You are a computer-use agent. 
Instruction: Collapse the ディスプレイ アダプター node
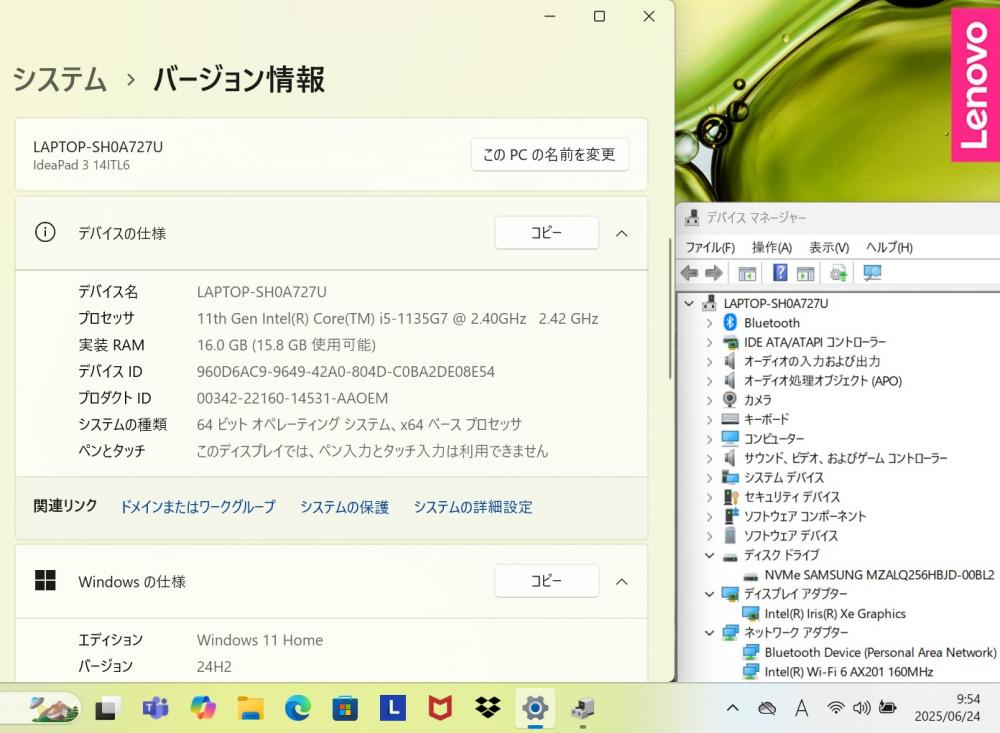(x=709, y=594)
